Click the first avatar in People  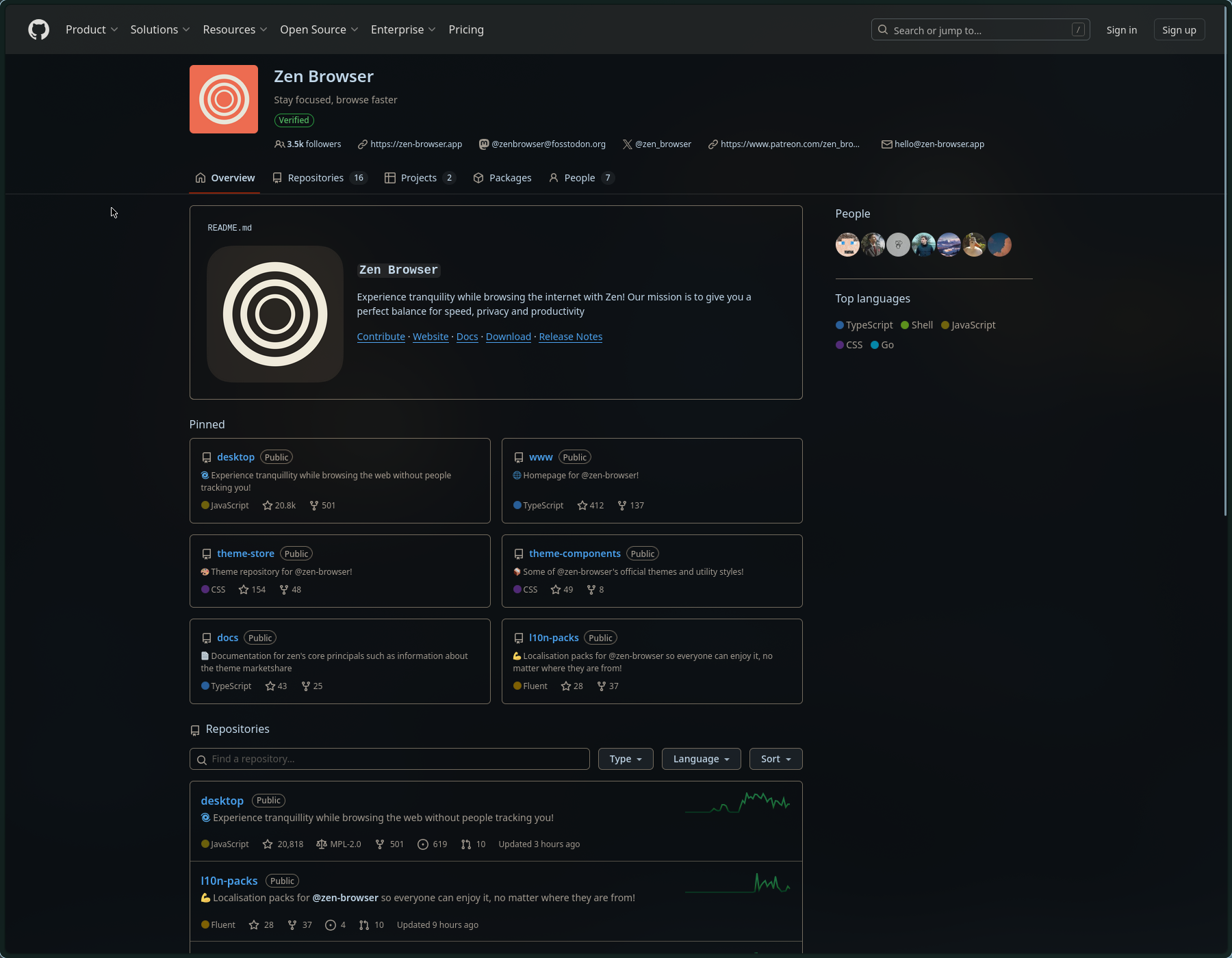[x=847, y=245]
